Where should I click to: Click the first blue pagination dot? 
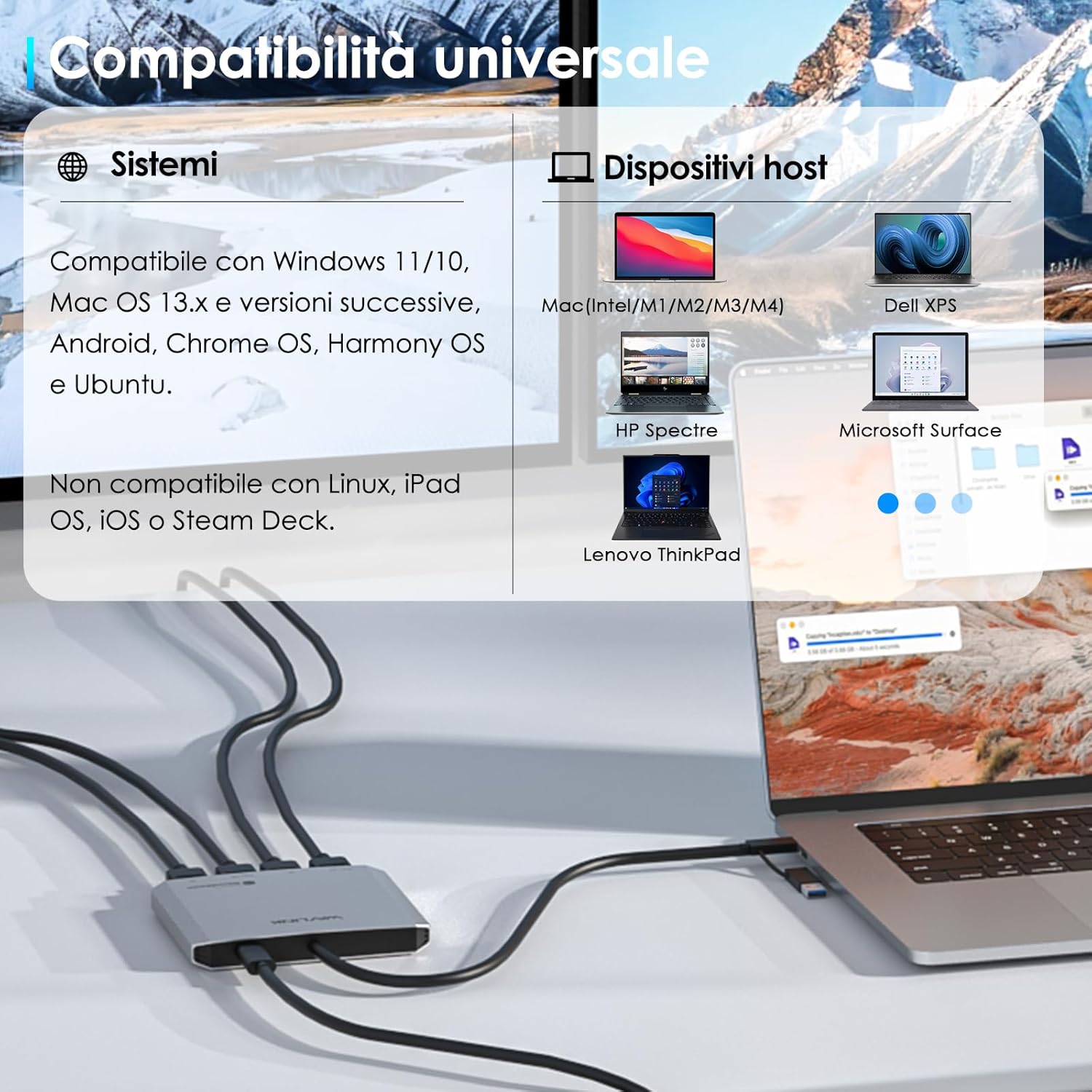(x=887, y=503)
